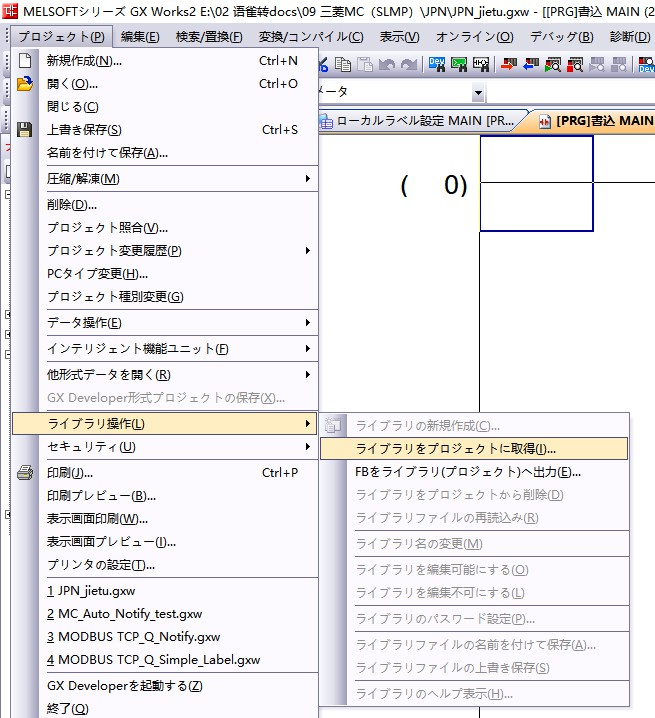Choose 表示画面プレビュー menu entry
The width and height of the screenshot is (655, 718).
pyautogui.click(x=165, y=541)
